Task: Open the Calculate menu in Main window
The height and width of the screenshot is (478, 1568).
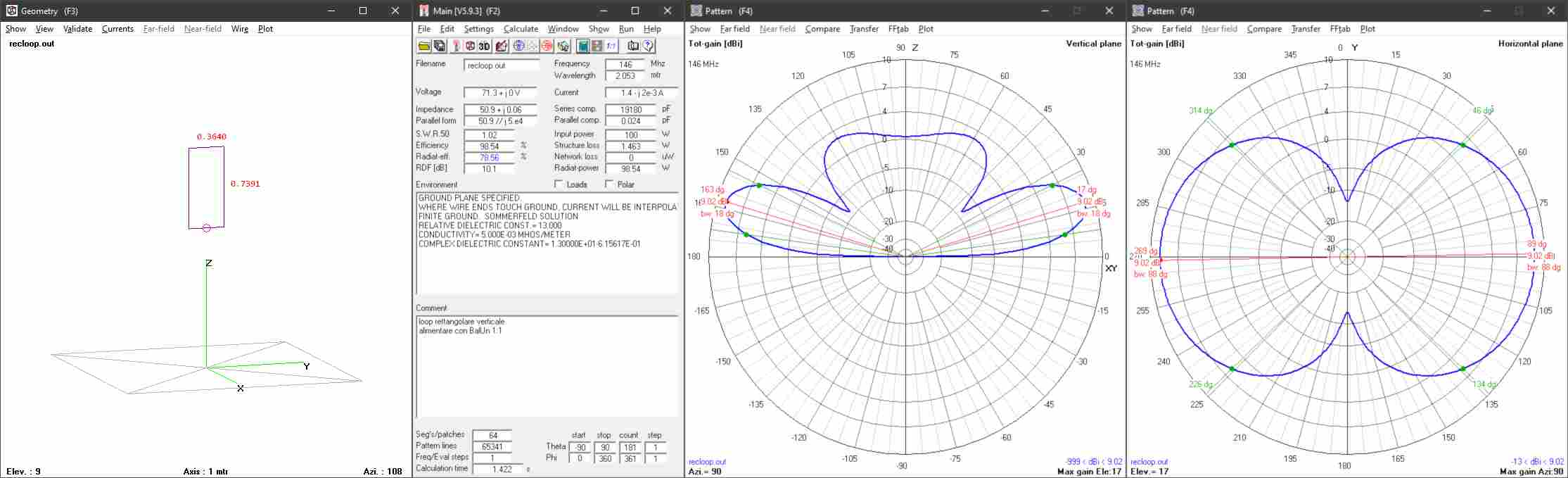Action: pyautogui.click(x=521, y=29)
